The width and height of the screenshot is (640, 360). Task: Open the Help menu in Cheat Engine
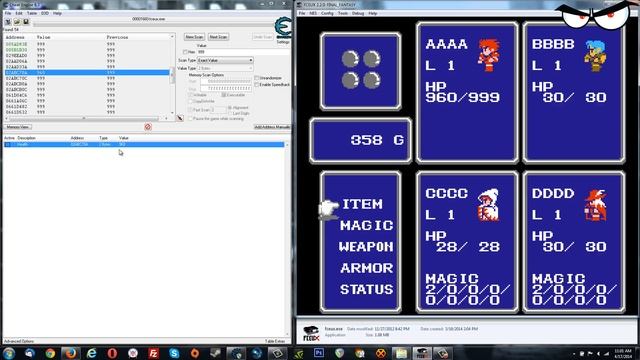point(57,13)
